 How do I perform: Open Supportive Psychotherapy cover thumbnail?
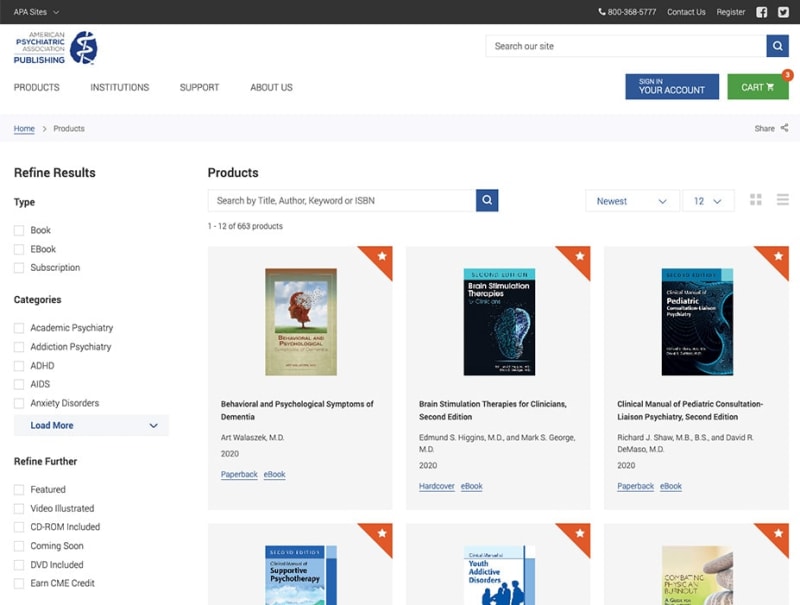(301, 575)
